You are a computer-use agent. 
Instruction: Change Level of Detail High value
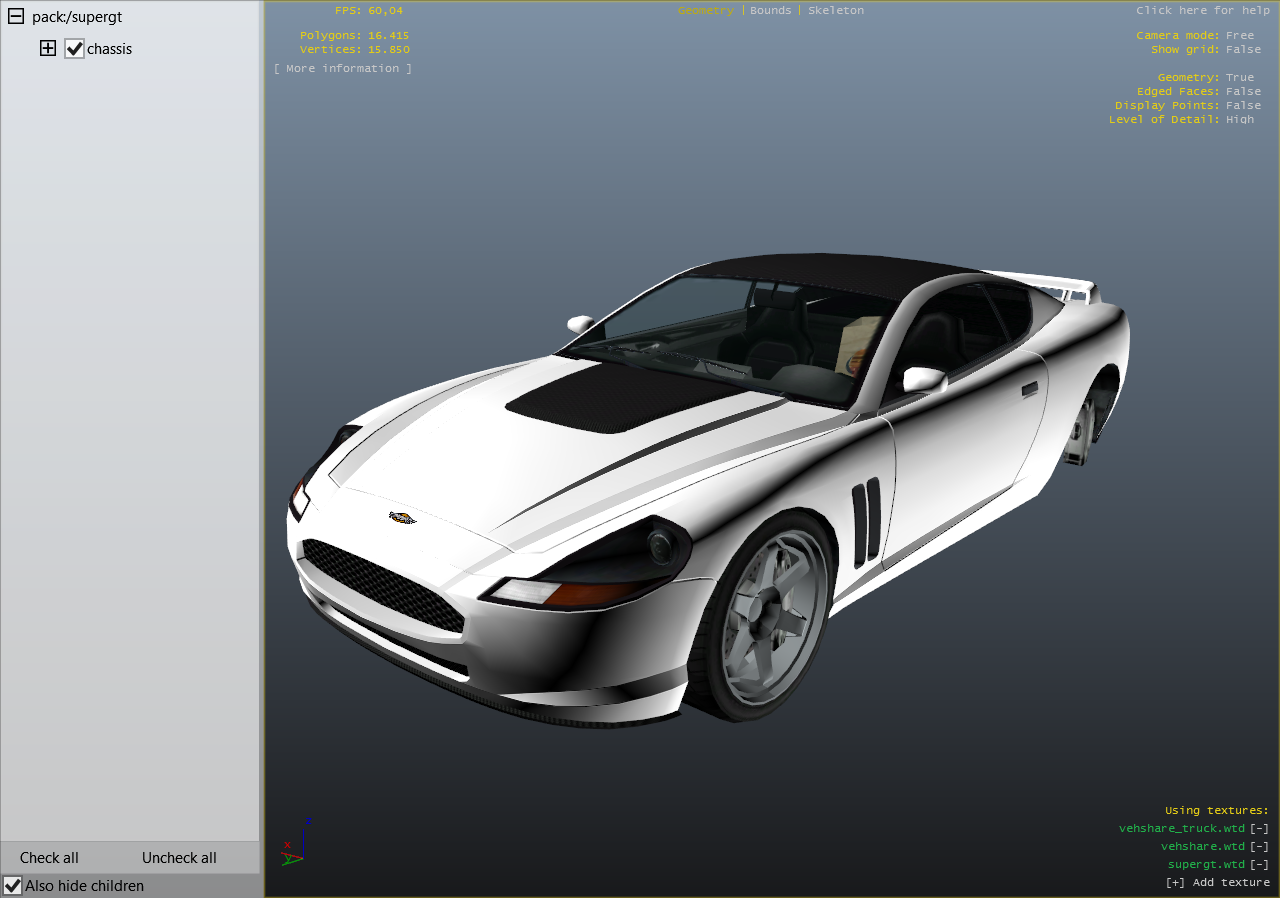[x=1239, y=119]
